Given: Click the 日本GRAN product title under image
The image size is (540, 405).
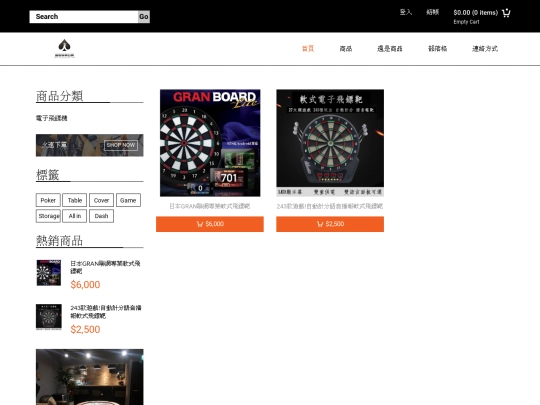Looking at the screenshot, I should click(x=210, y=206).
